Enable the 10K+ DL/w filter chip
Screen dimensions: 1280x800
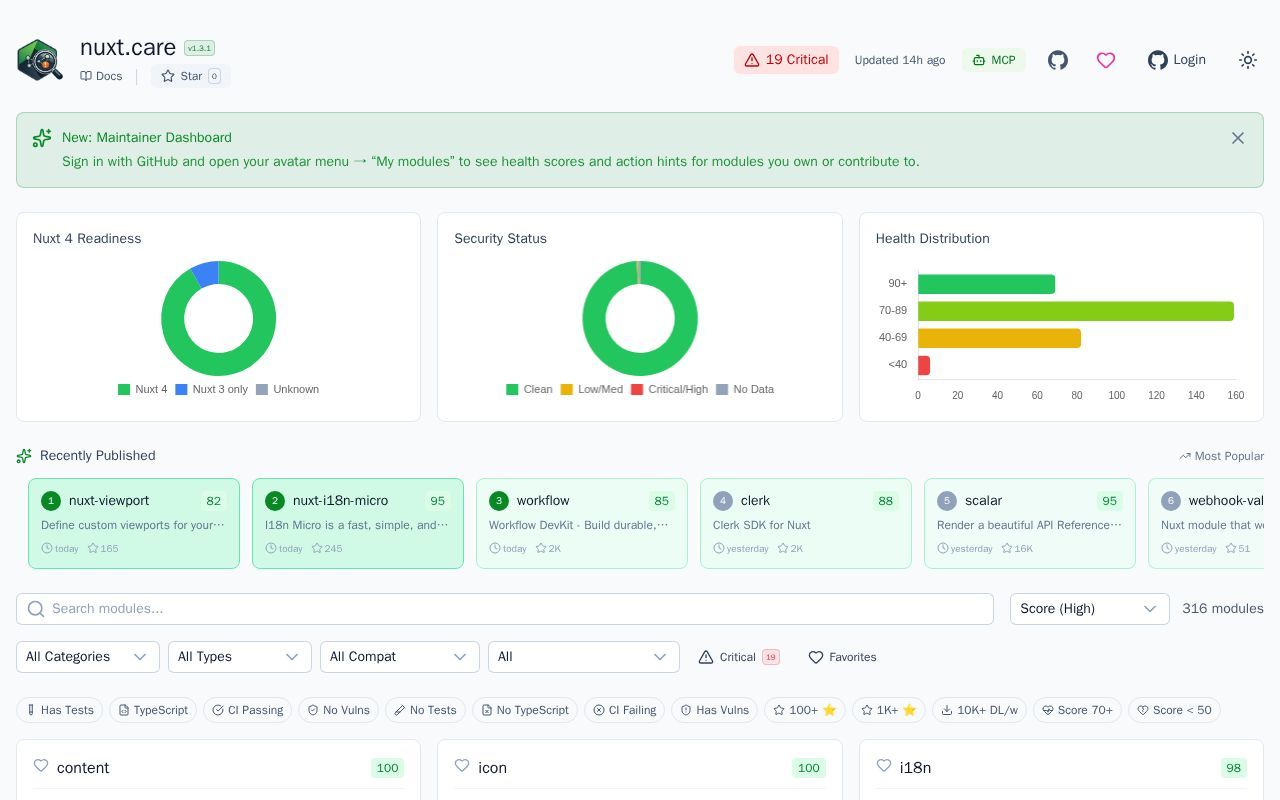pyautogui.click(x=979, y=710)
